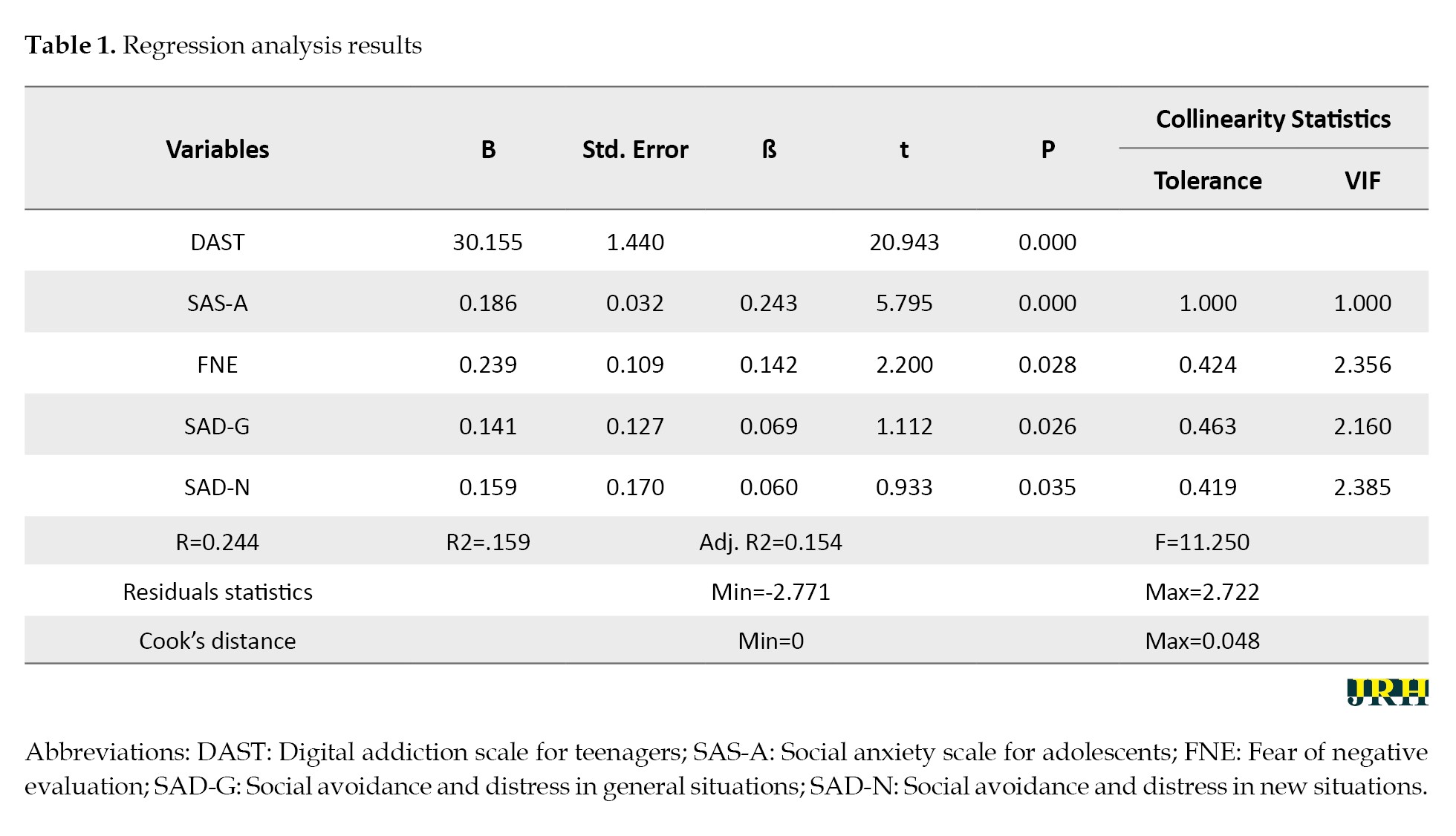Screen dimensions: 1456x836
Task: Select the Table 1 caption title
Action: (x=224, y=45)
